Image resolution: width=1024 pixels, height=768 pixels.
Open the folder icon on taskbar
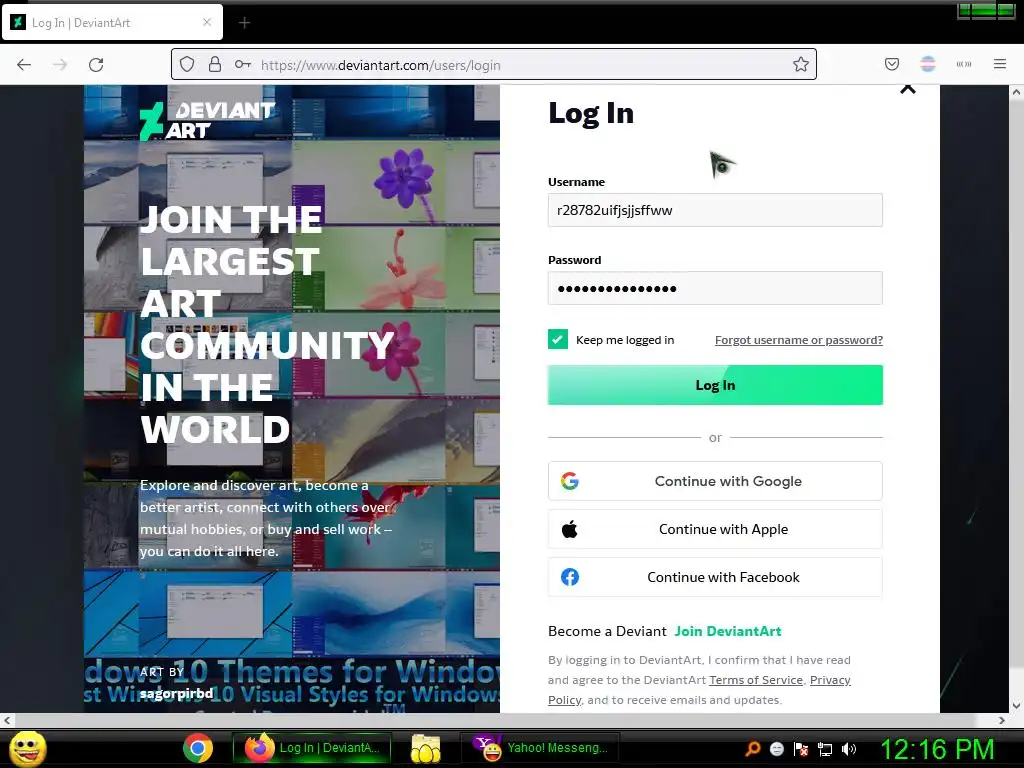point(425,748)
